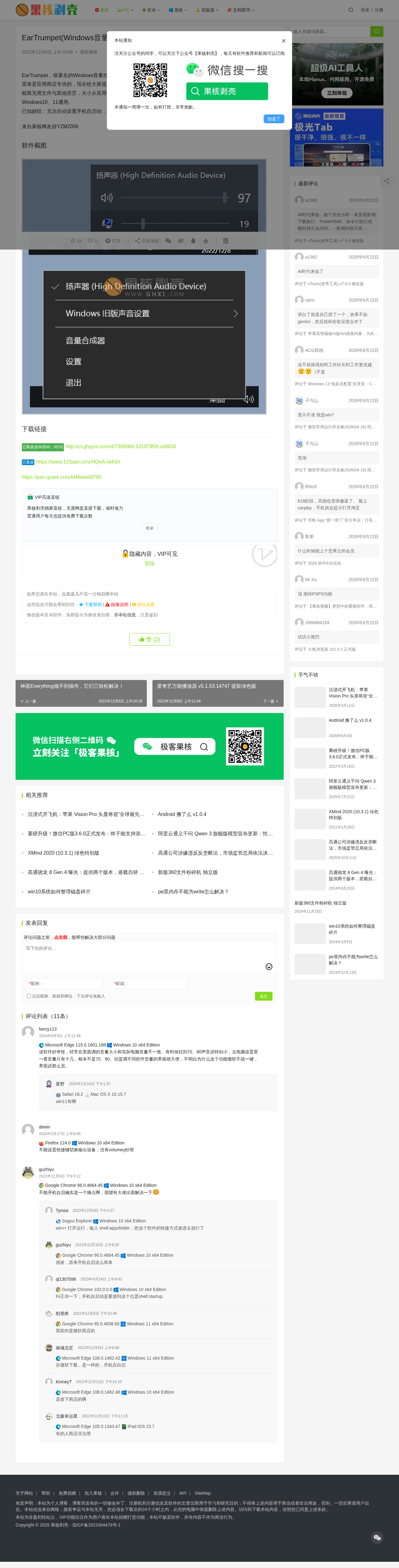The height and width of the screenshot is (1568, 399).
Task: Click the Weibo share icon in the post toolbar
Action: (181, 241)
